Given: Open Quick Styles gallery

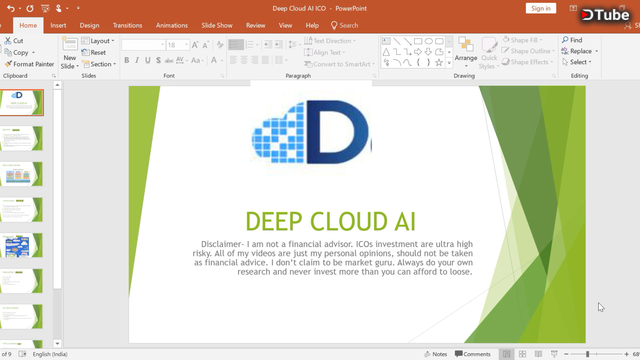Looking at the screenshot, I should click(489, 53).
